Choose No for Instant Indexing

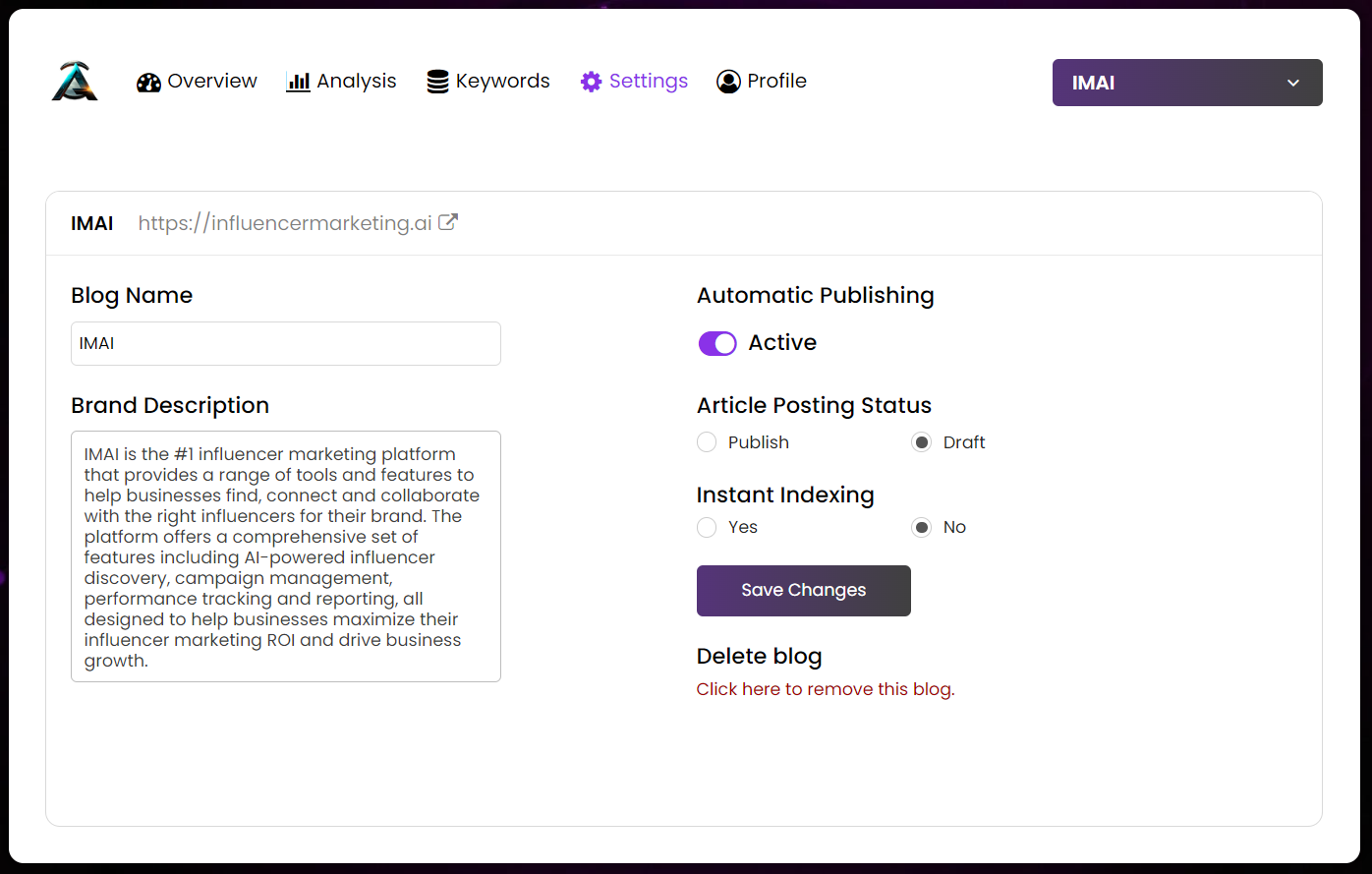921,528
